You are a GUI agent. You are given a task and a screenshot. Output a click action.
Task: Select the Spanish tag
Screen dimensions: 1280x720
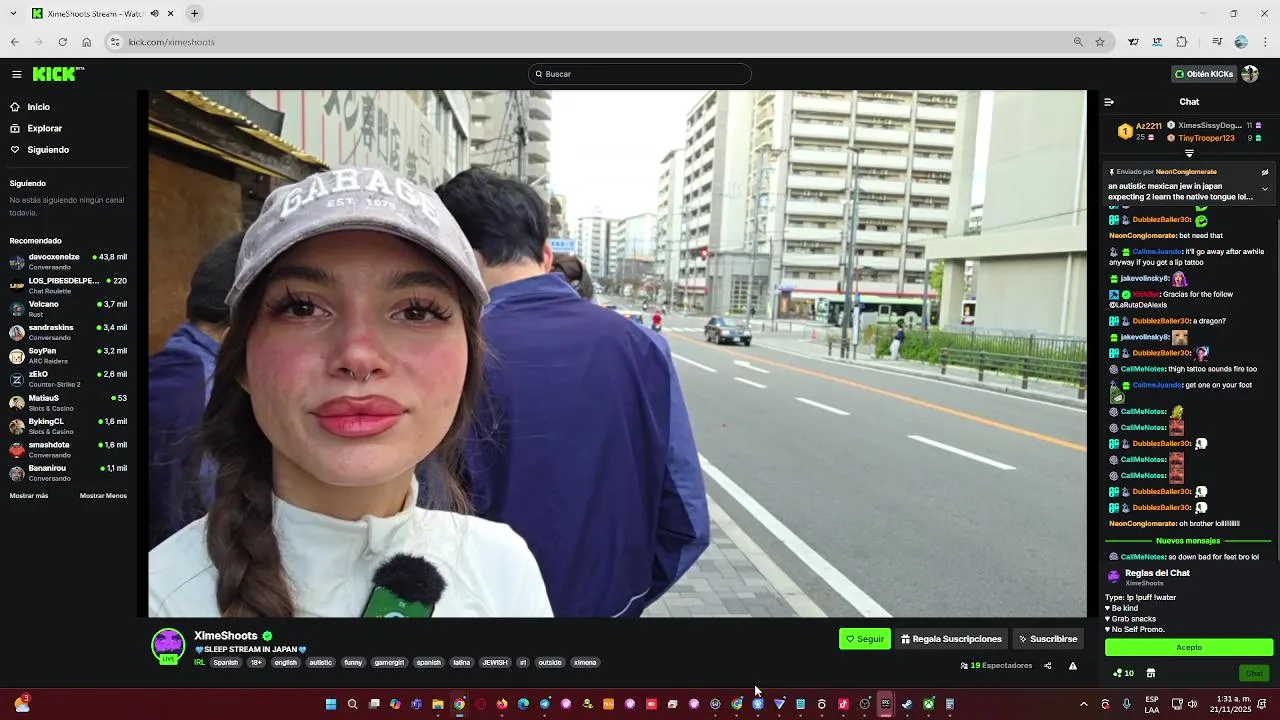tap(226, 662)
